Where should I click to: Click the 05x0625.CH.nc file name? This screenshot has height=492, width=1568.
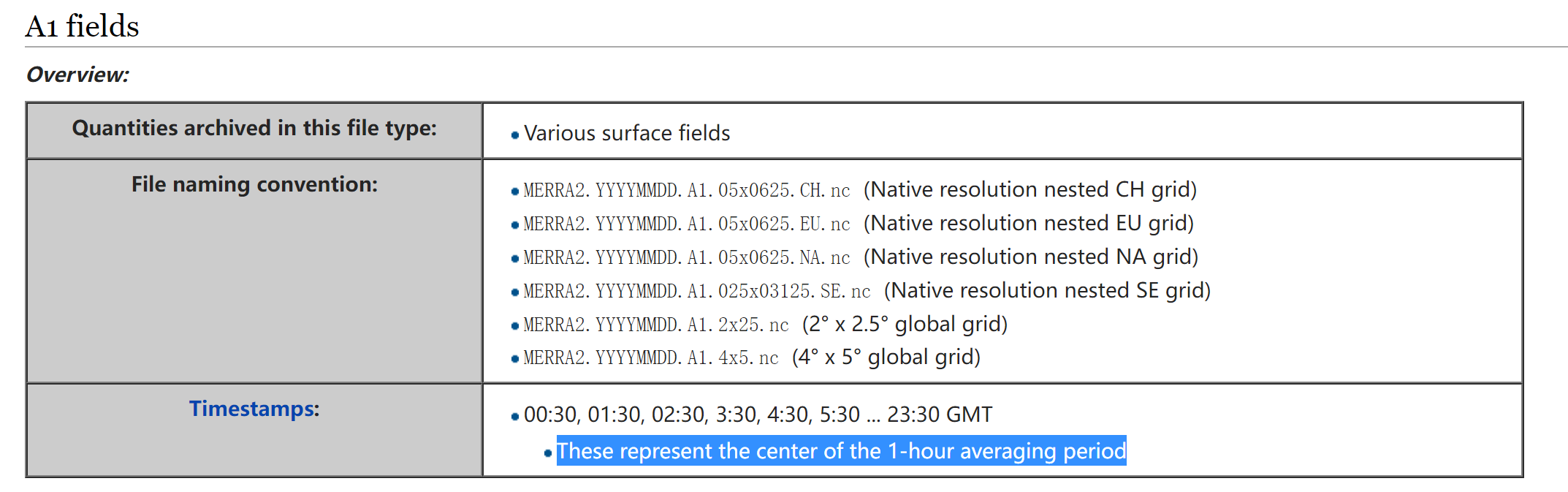point(686,191)
